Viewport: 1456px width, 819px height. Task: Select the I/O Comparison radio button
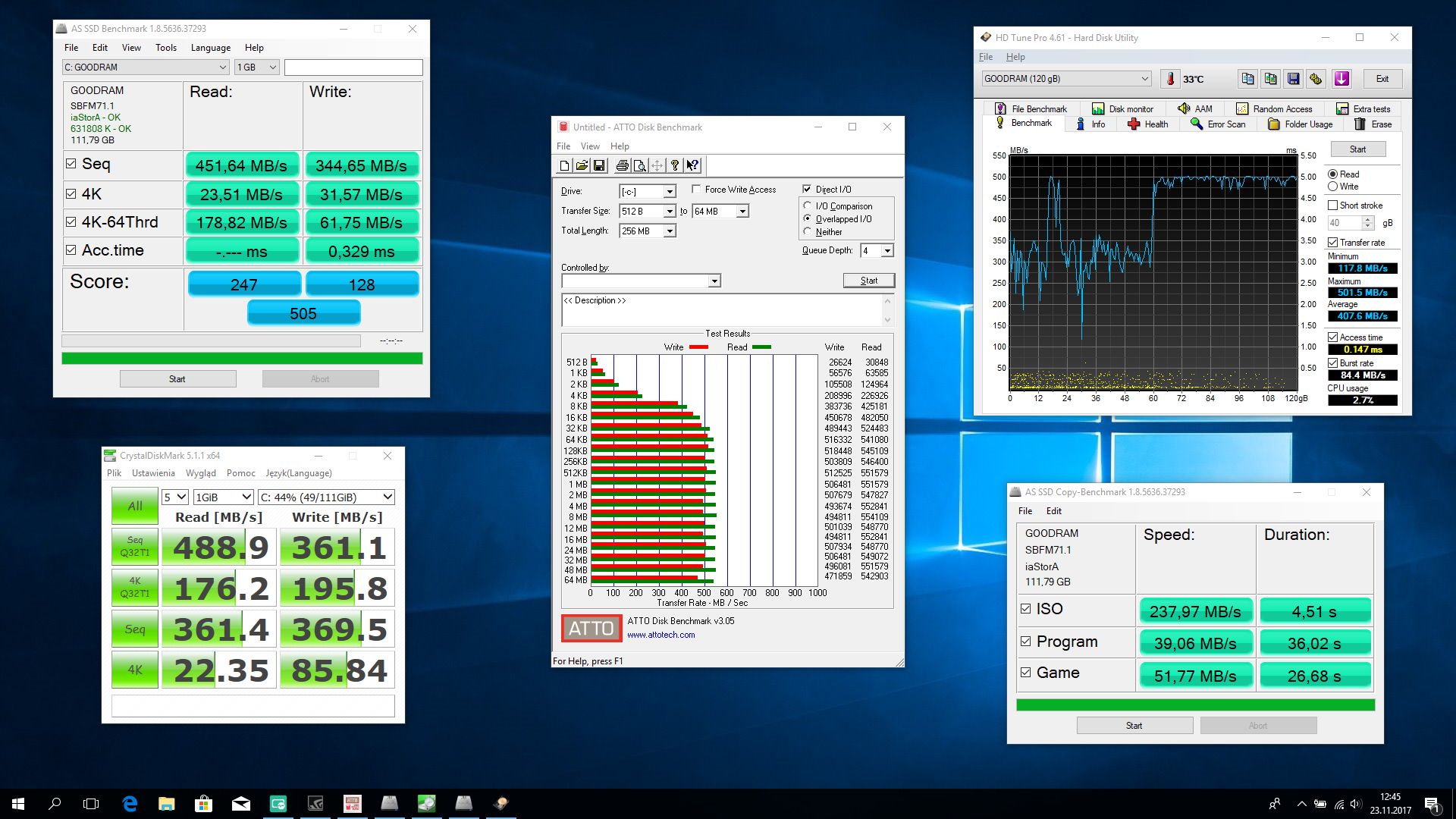[808, 206]
